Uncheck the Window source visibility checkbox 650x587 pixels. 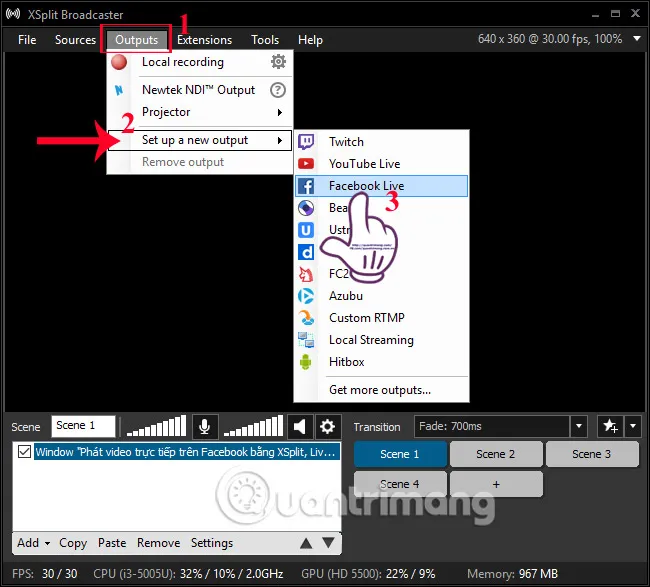pos(24,452)
